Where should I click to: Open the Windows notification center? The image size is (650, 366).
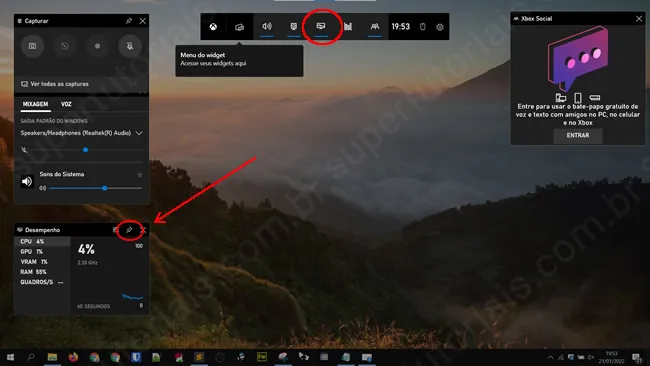tap(637, 357)
